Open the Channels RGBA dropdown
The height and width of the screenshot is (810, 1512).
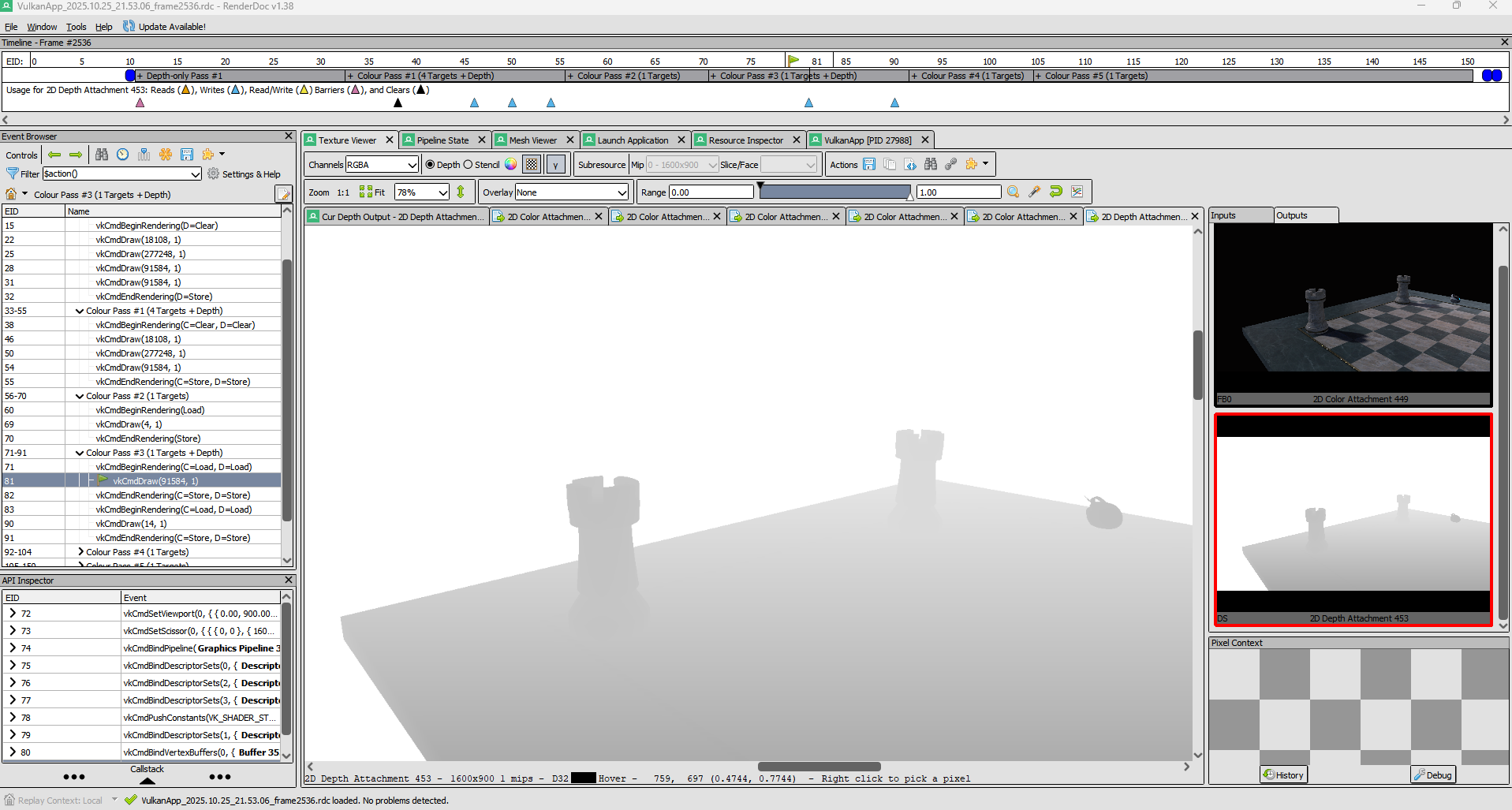pos(382,165)
